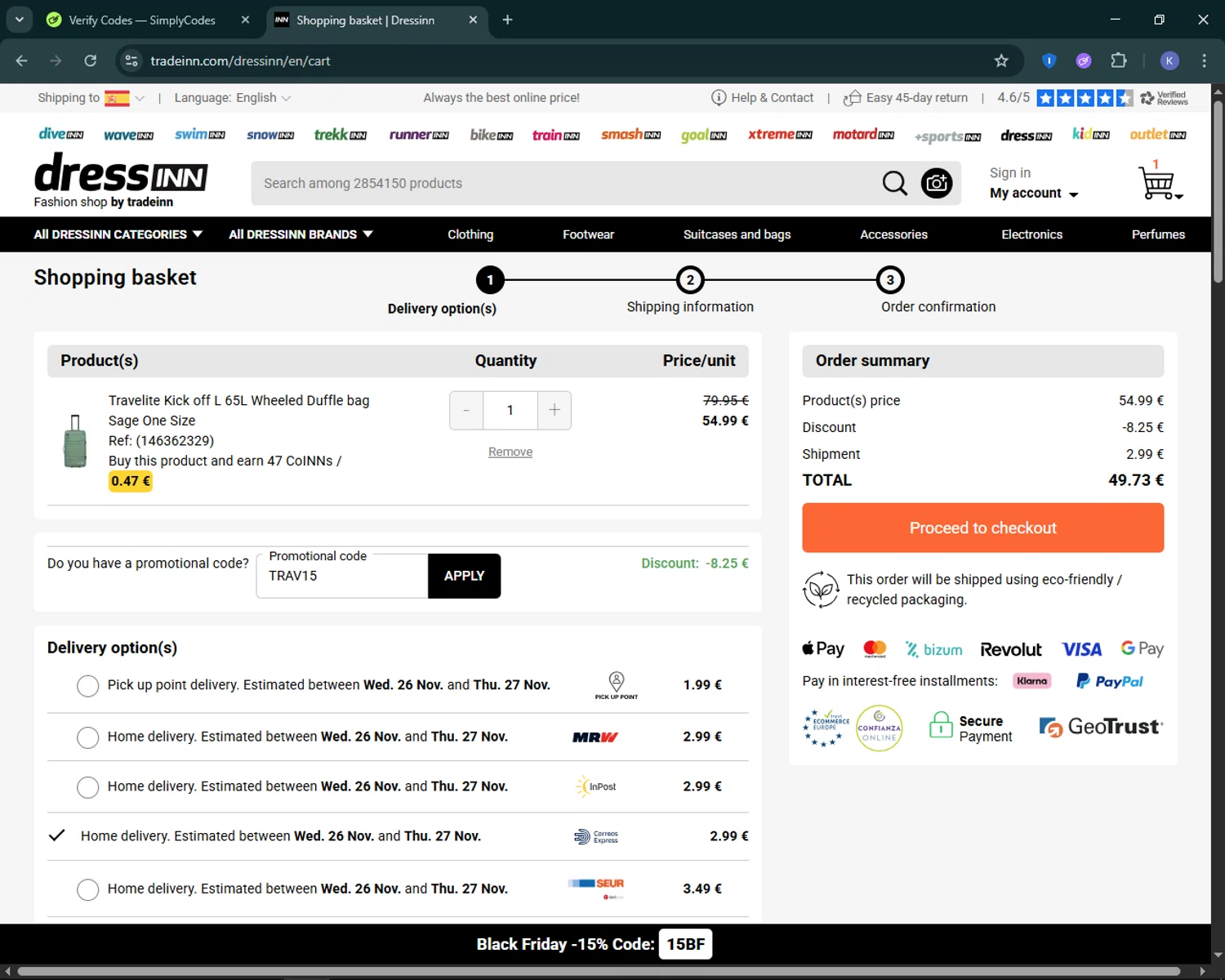Screen dimensions: 1225x980
Task: Open swiminn store logo
Action: 199,135
